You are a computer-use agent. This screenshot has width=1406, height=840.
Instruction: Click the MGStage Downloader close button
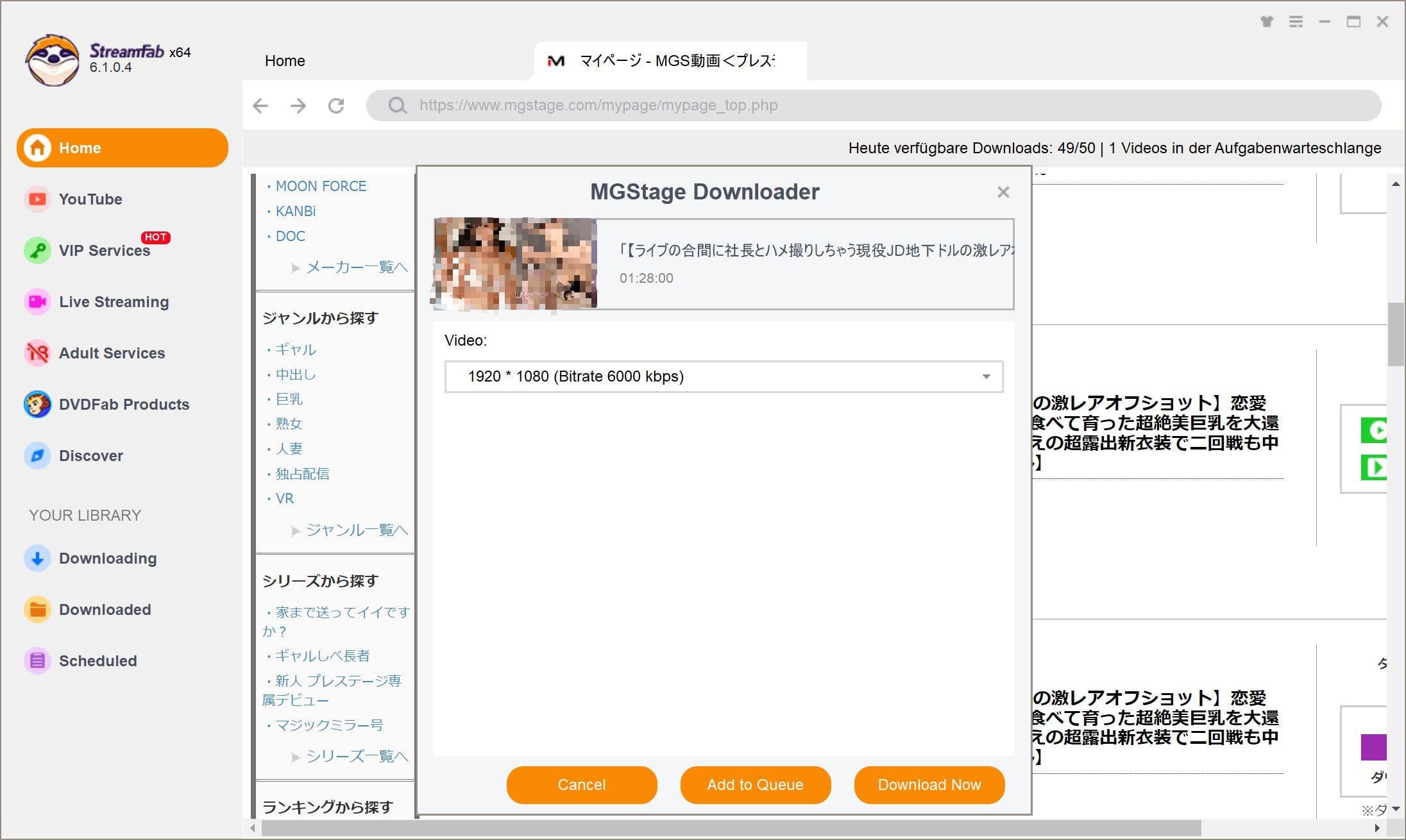pos(1003,192)
